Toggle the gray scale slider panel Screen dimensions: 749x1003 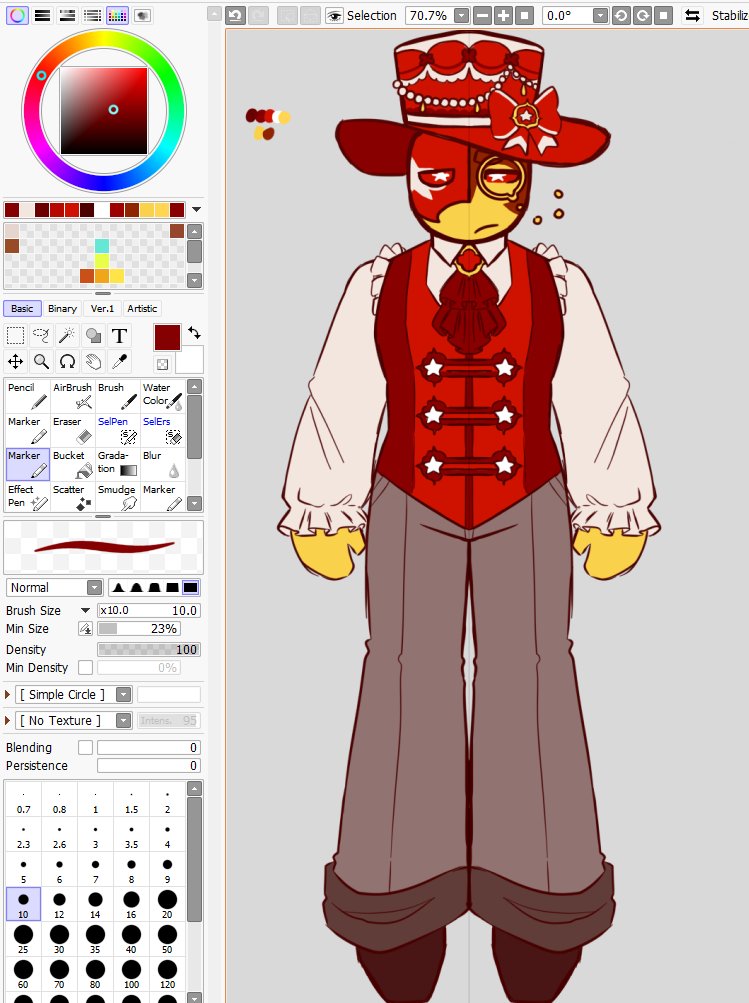point(93,15)
